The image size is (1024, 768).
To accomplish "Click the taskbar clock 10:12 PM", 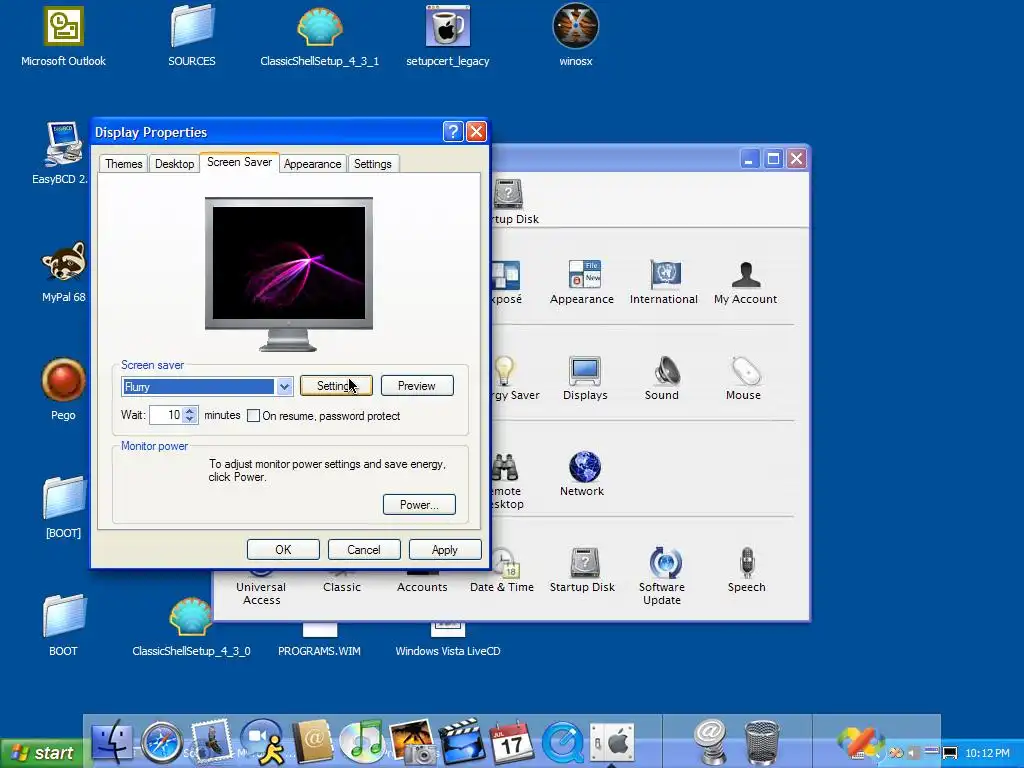I will pos(987,753).
